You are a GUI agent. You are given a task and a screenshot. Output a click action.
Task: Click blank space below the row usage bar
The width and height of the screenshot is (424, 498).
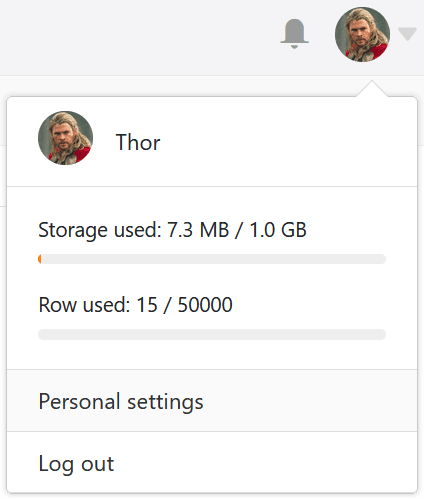[x=212, y=354]
